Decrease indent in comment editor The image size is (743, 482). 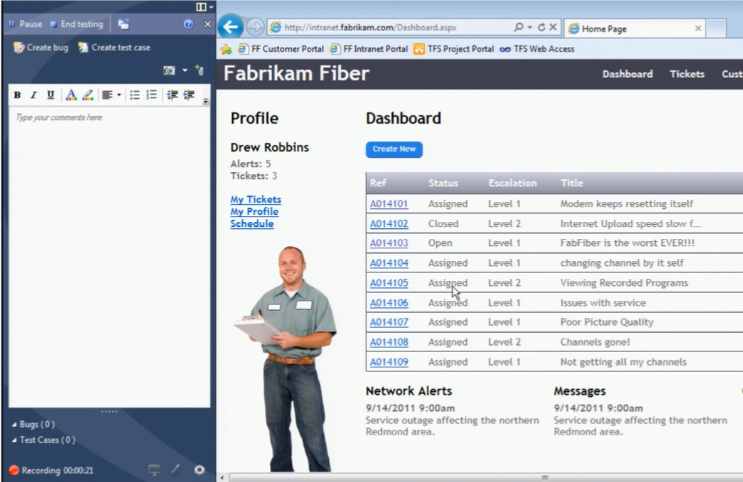click(x=172, y=95)
